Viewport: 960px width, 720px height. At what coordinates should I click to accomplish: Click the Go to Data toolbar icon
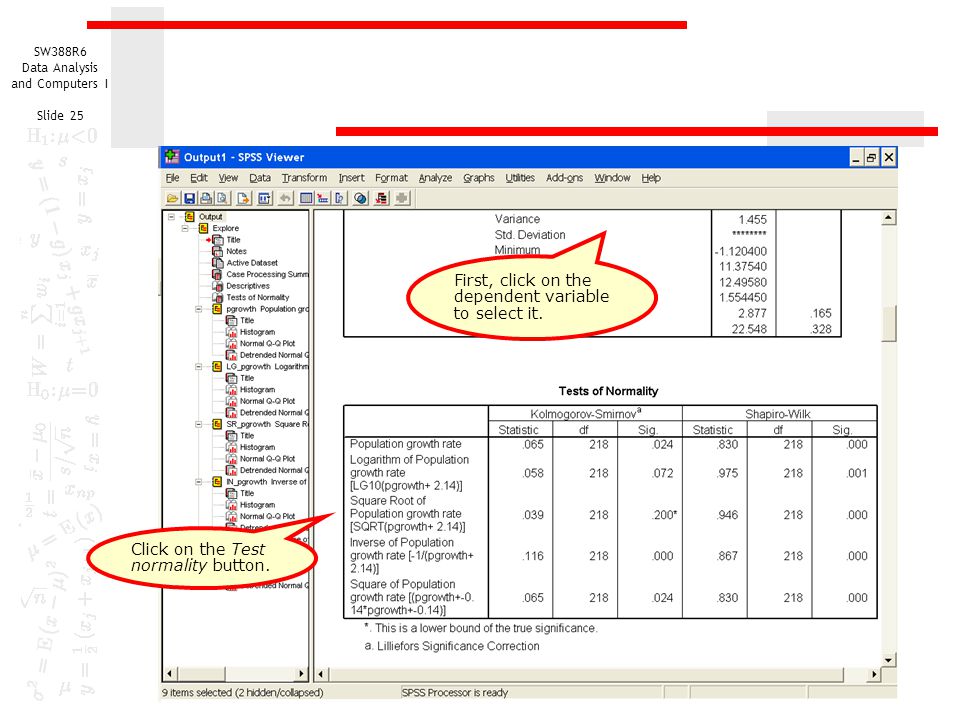[x=306, y=198]
